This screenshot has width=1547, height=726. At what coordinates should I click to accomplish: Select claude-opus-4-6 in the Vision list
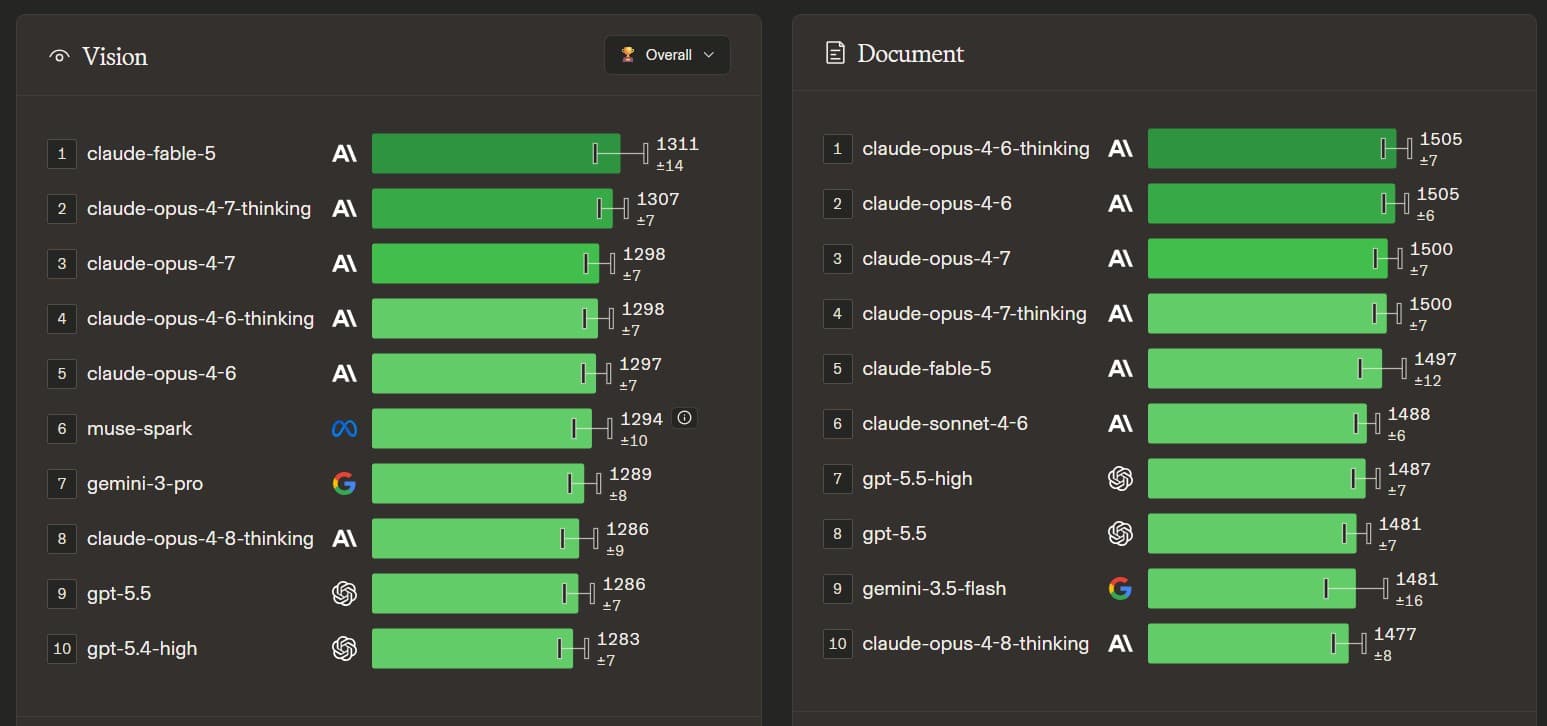tap(162, 374)
